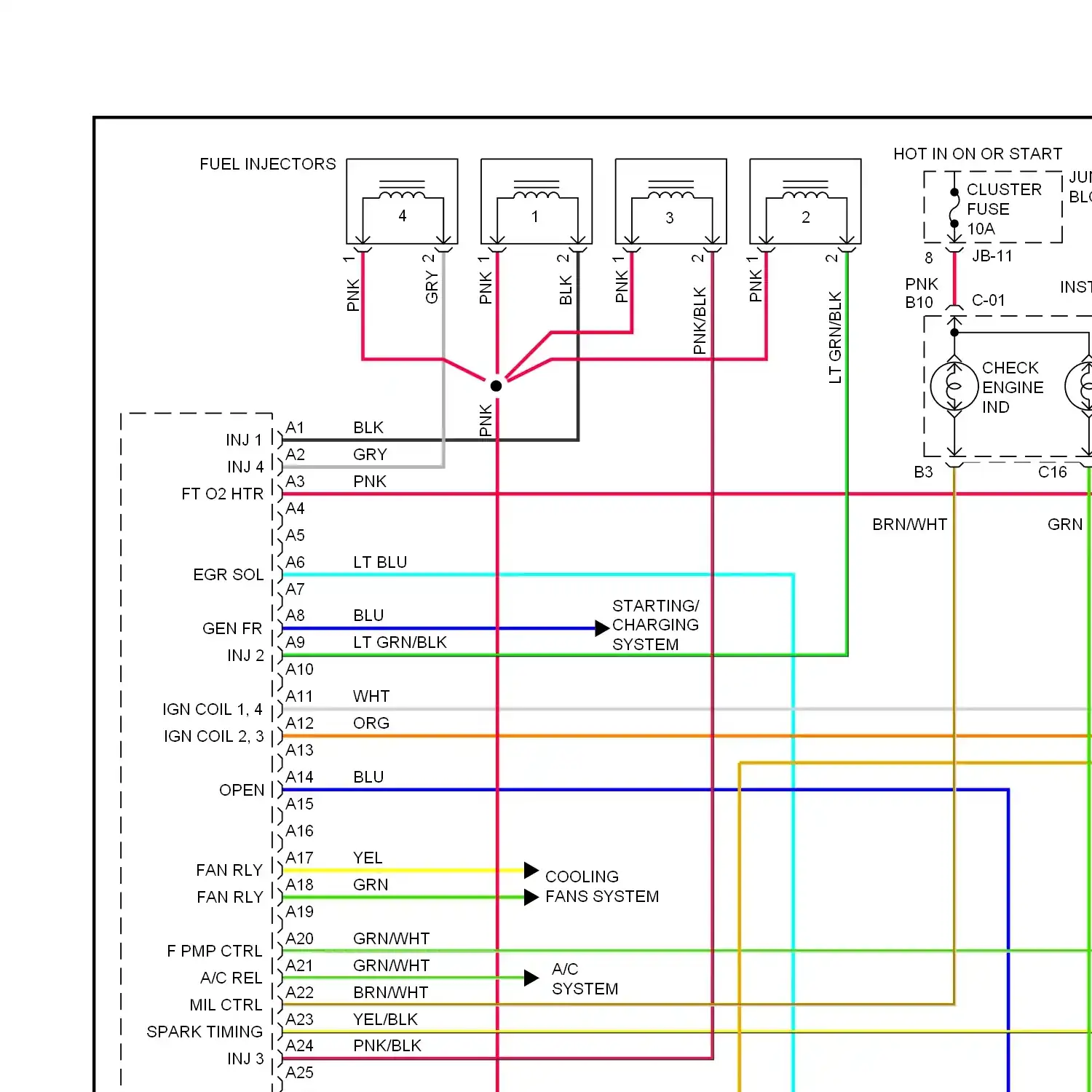Click the BRN/WHT label near terminal B3
Screen dimensions: 1092x1092
pyautogui.click(x=910, y=524)
